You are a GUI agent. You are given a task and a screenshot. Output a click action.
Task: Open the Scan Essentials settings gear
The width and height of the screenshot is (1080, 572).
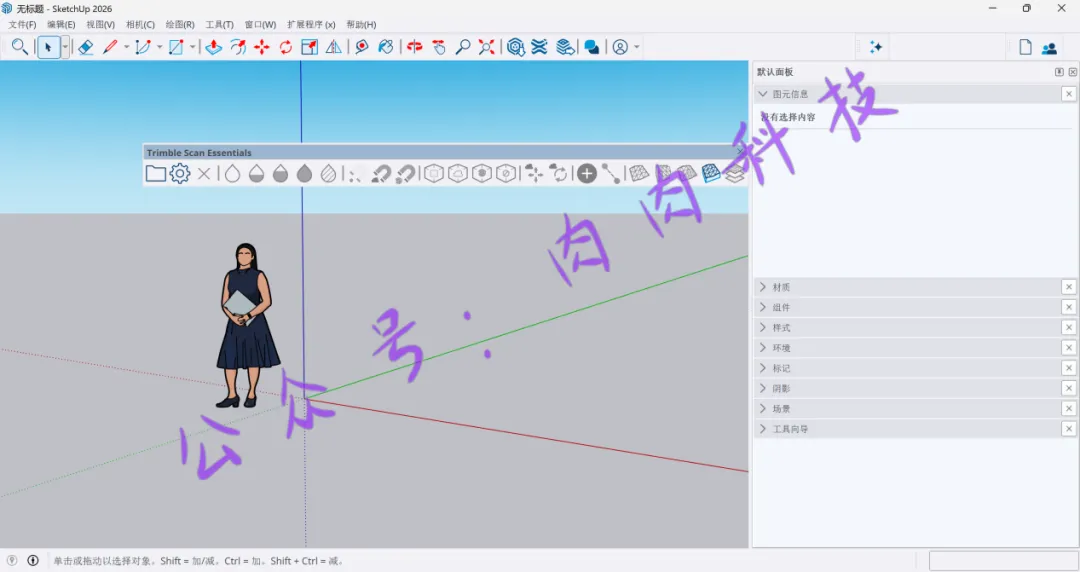180,173
